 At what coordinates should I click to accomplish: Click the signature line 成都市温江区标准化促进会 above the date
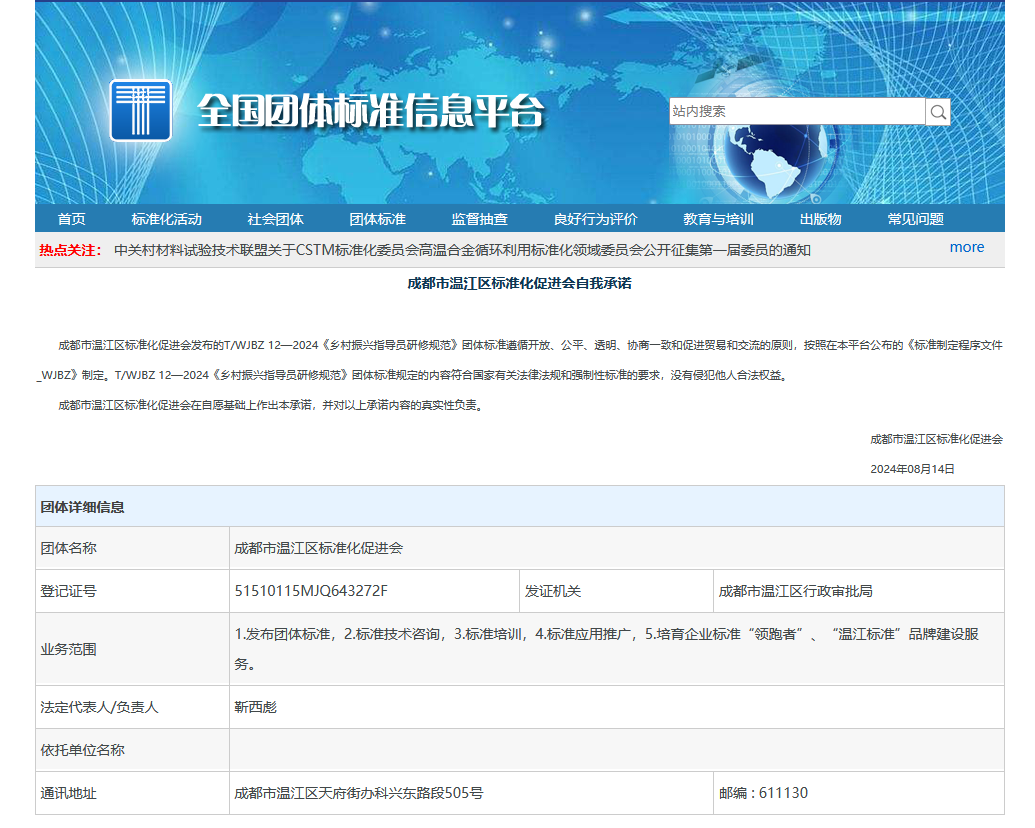click(936, 439)
